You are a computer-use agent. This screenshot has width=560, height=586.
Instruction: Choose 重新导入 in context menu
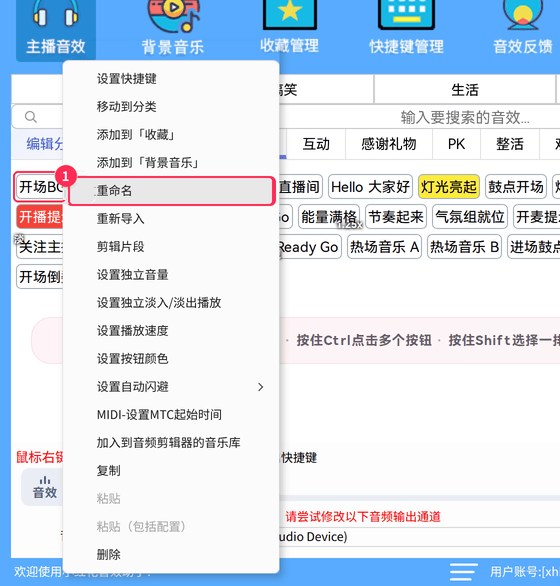click(x=171, y=219)
